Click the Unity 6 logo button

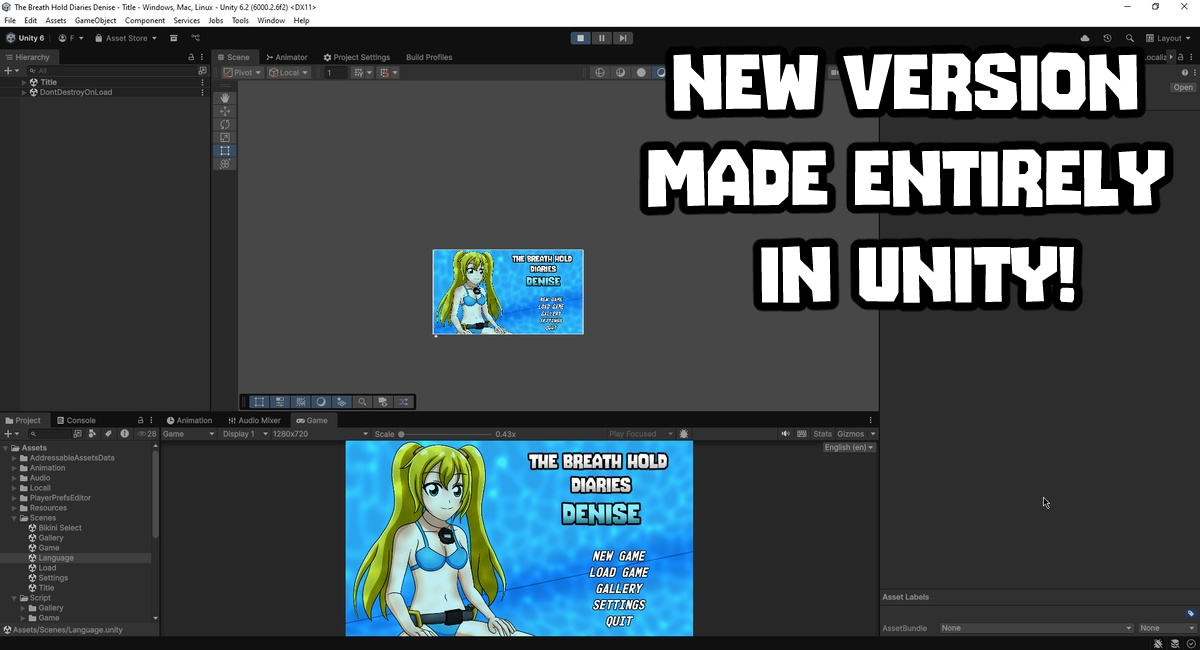25,38
